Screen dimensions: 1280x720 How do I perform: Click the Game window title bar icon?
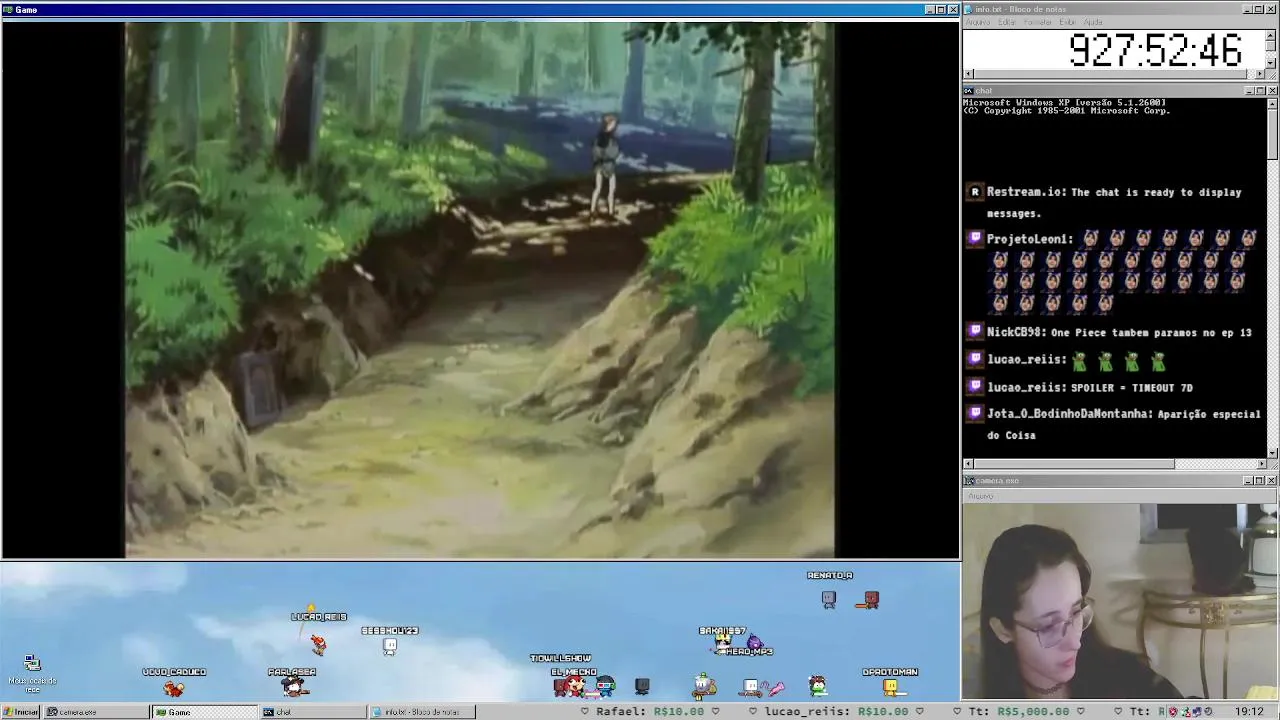point(7,10)
